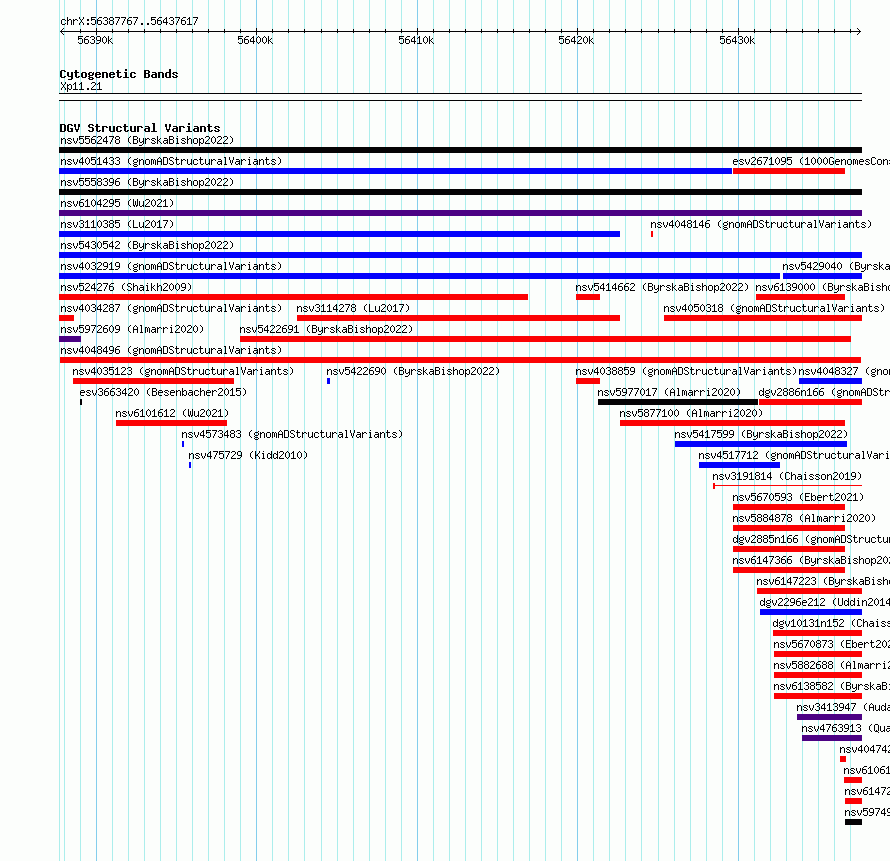The width and height of the screenshot is (890, 861).
Task: Open the dgv2886n166 variant label
Action: click(824, 392)
